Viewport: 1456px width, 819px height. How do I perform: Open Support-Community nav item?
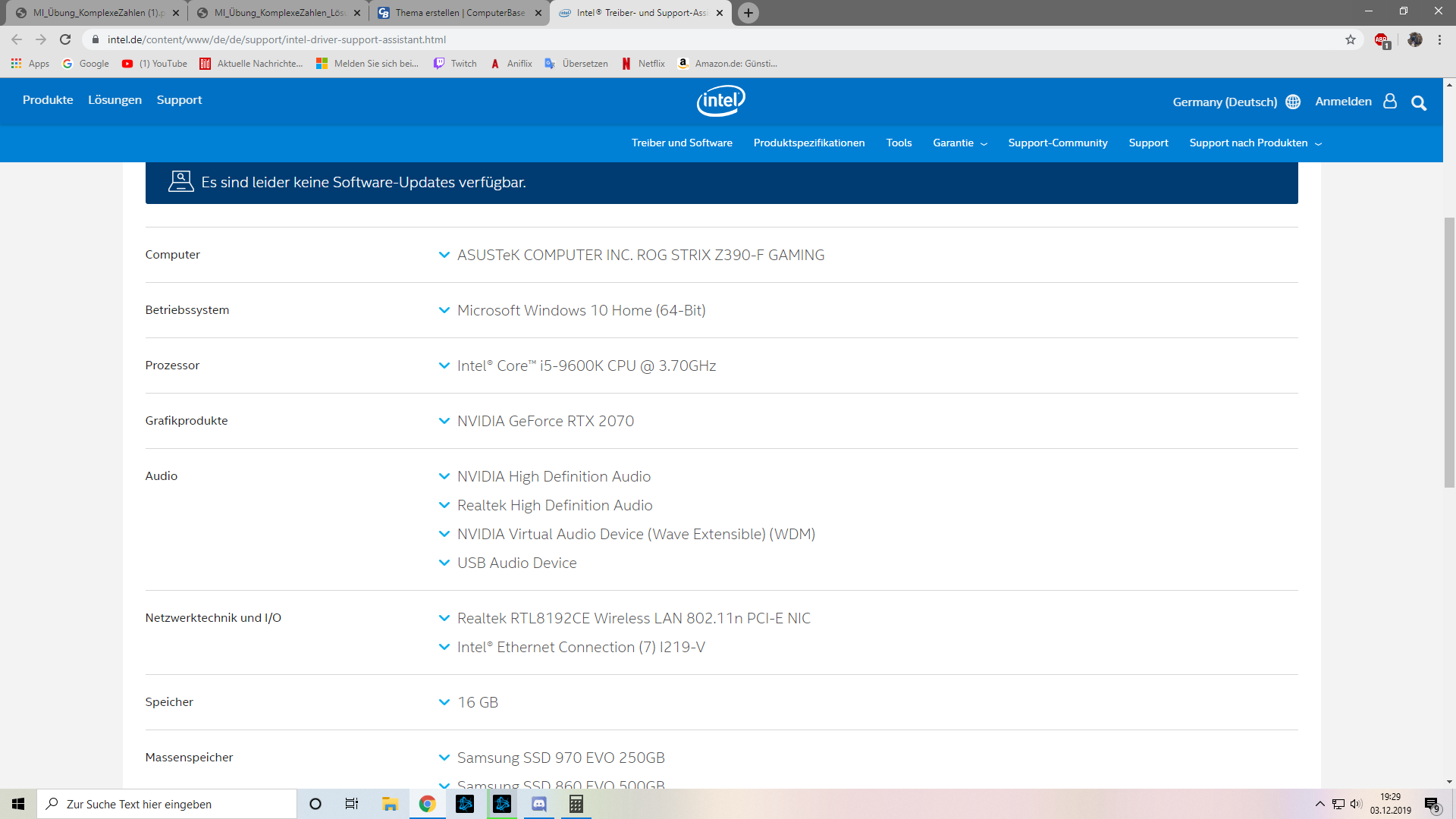tap(1057, 143)
